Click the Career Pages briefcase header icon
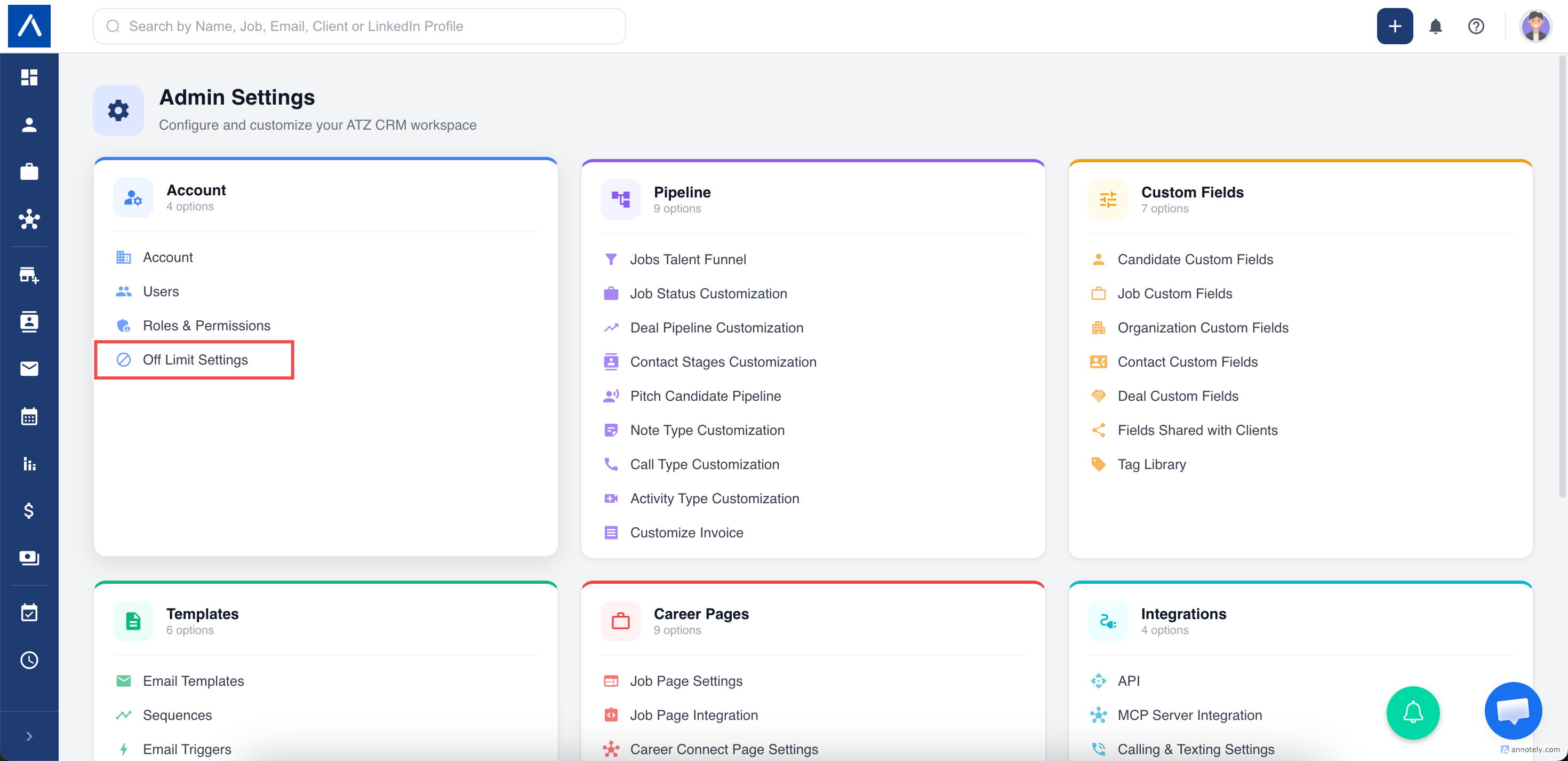Viewport: 1568px width, 761px height. tap(621, 622)
